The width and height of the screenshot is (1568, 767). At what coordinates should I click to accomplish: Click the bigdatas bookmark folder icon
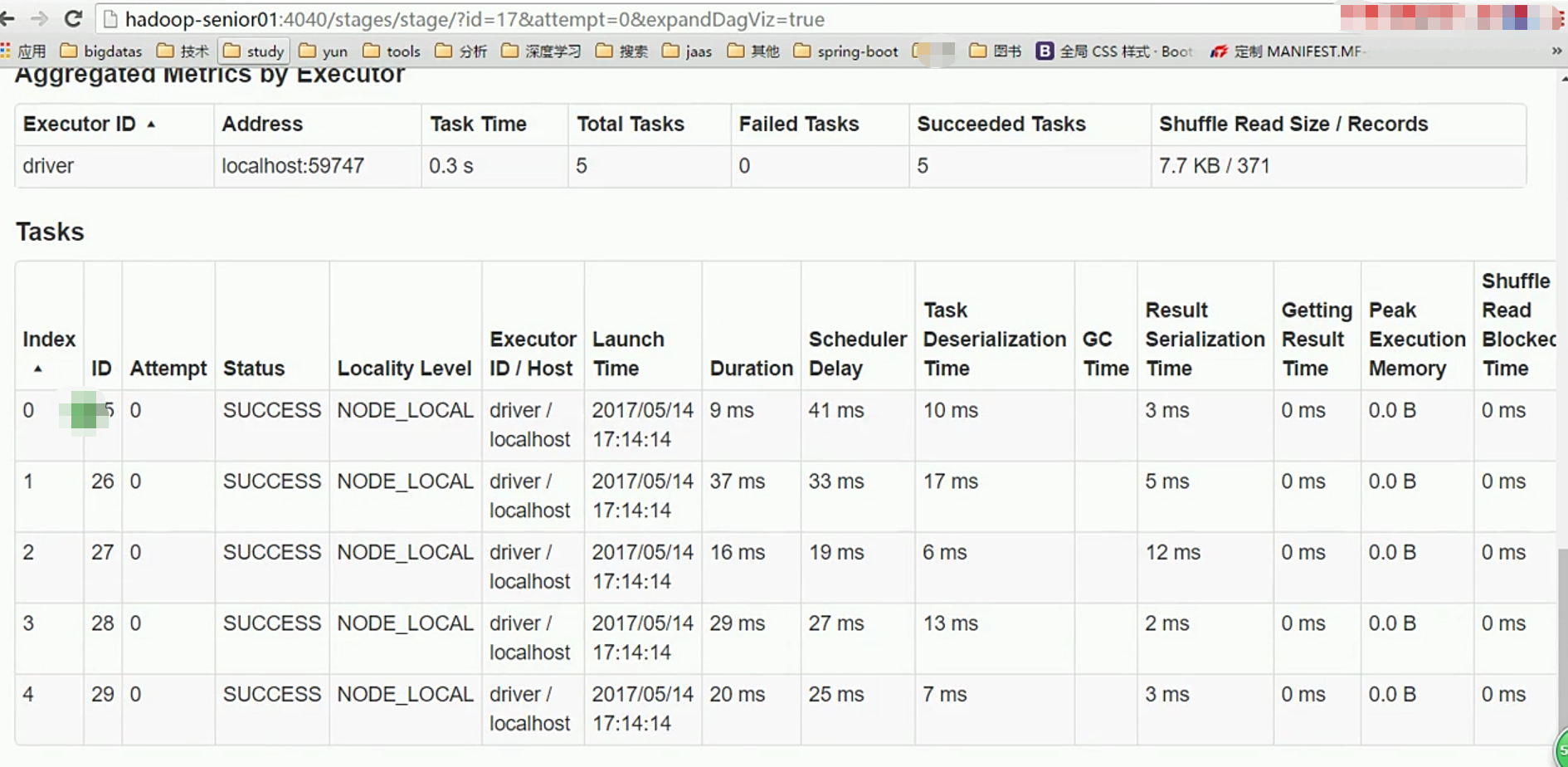(68, 51)
